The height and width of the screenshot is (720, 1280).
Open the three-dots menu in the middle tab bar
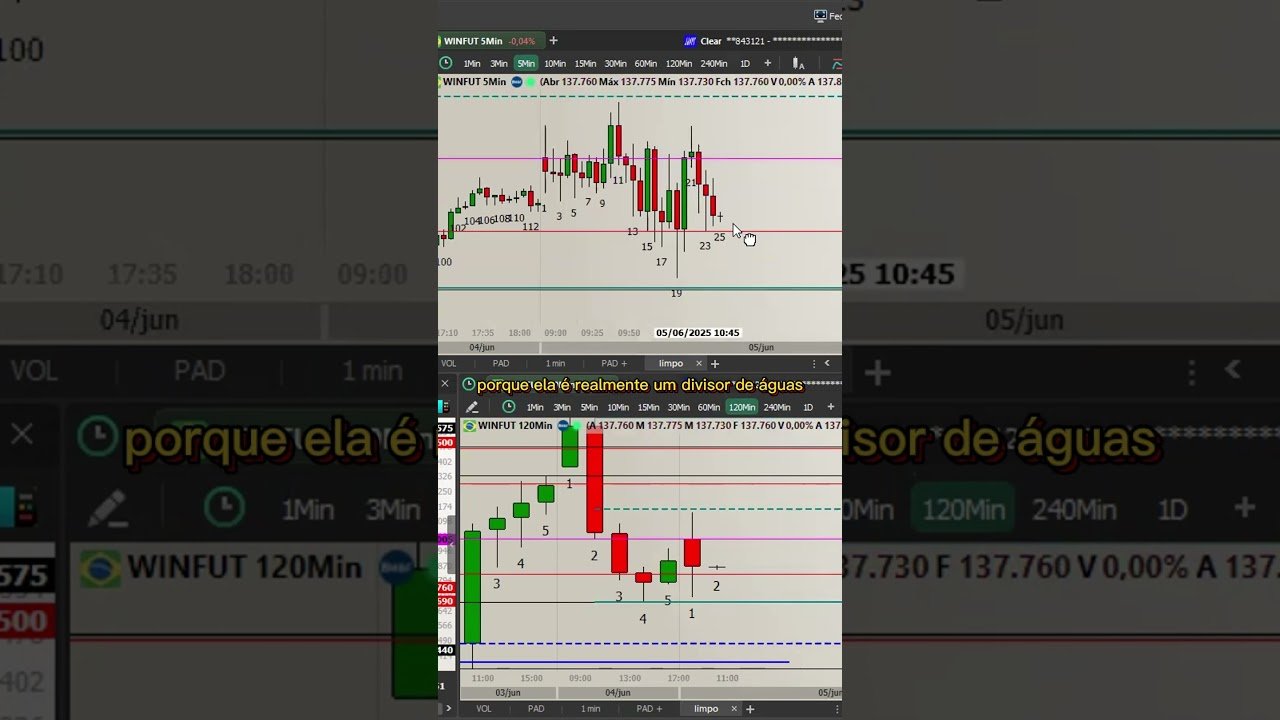814,364
